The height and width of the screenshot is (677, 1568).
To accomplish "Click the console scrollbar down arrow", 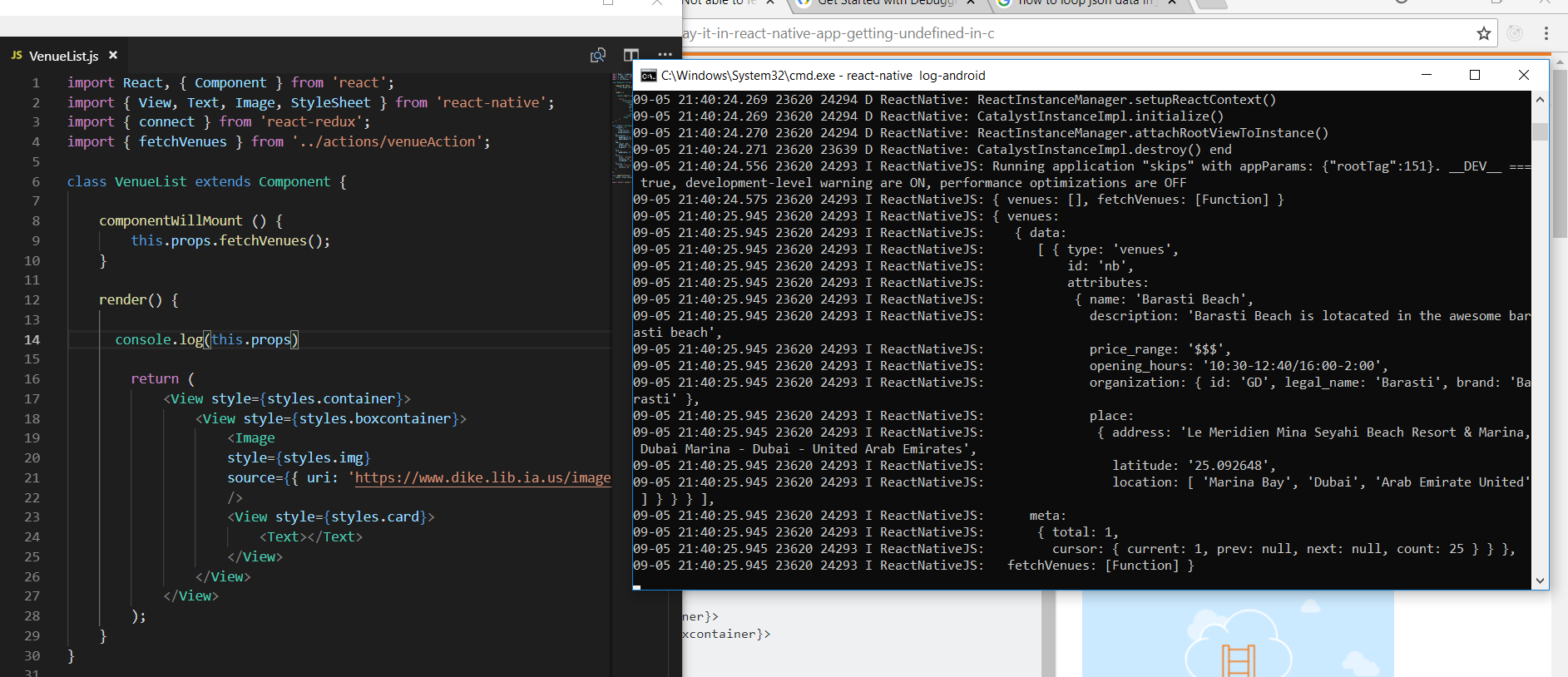I will coord(1540,581).
